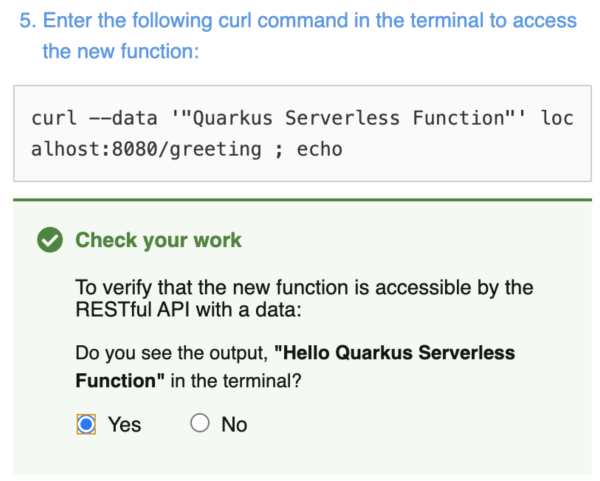Click the "Check your work" heading
Viewport: 600px width, 481px height.
pos(158,240)
